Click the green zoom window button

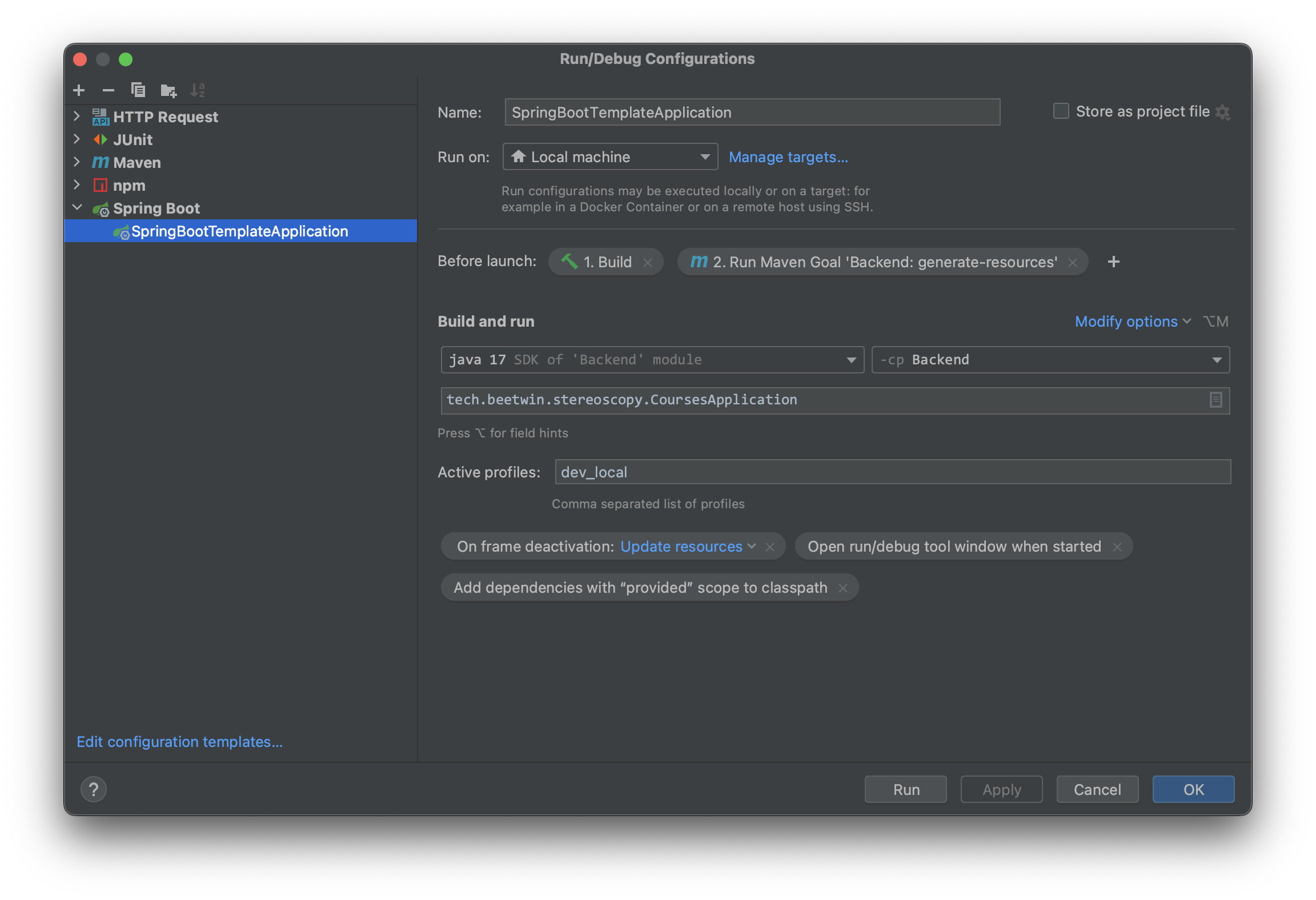coord(126,59)
